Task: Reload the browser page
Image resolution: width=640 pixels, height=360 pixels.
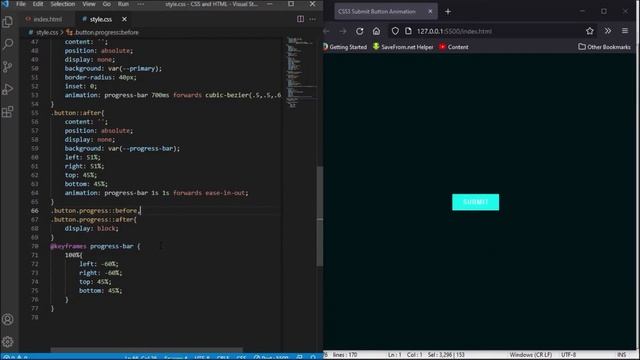Action: point(359,31)
